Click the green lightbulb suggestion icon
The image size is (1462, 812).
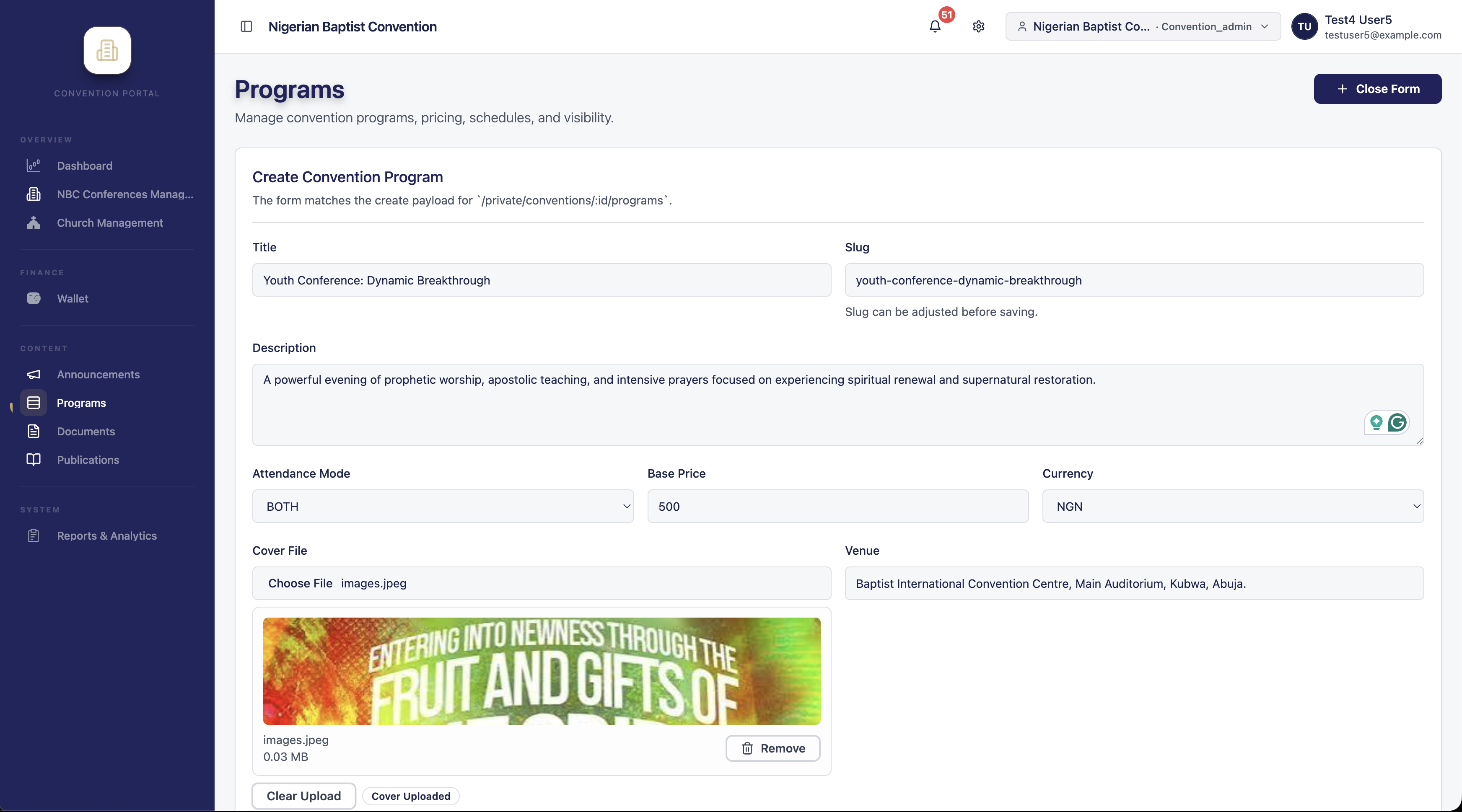(1376, 423)
